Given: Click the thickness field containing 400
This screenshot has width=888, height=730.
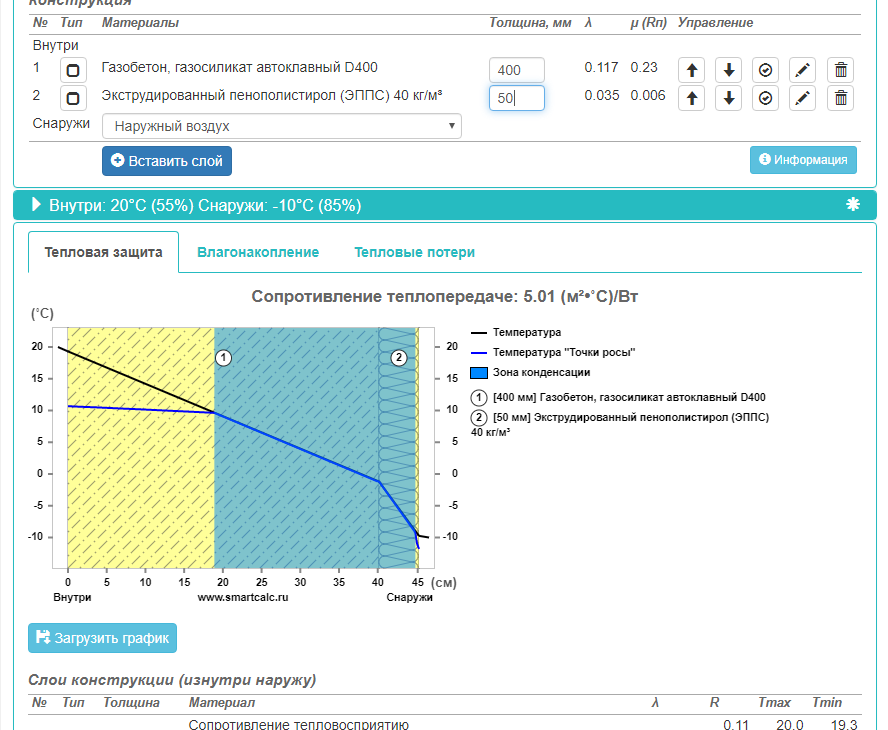Looking at the screenshot, I should click(x=516, y=70).
